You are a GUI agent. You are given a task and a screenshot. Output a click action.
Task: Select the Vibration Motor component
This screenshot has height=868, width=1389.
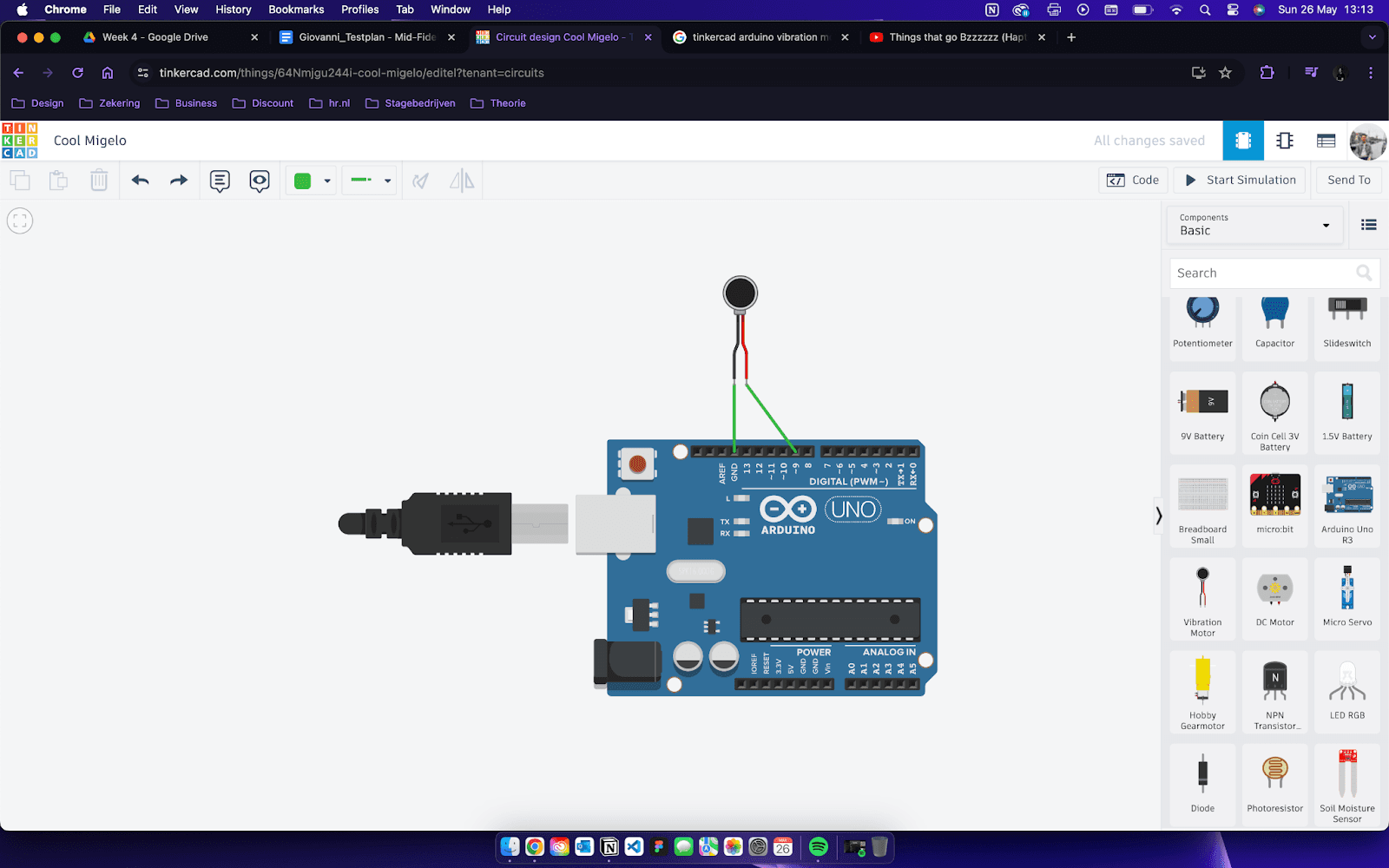click(x=1202, y=599)
